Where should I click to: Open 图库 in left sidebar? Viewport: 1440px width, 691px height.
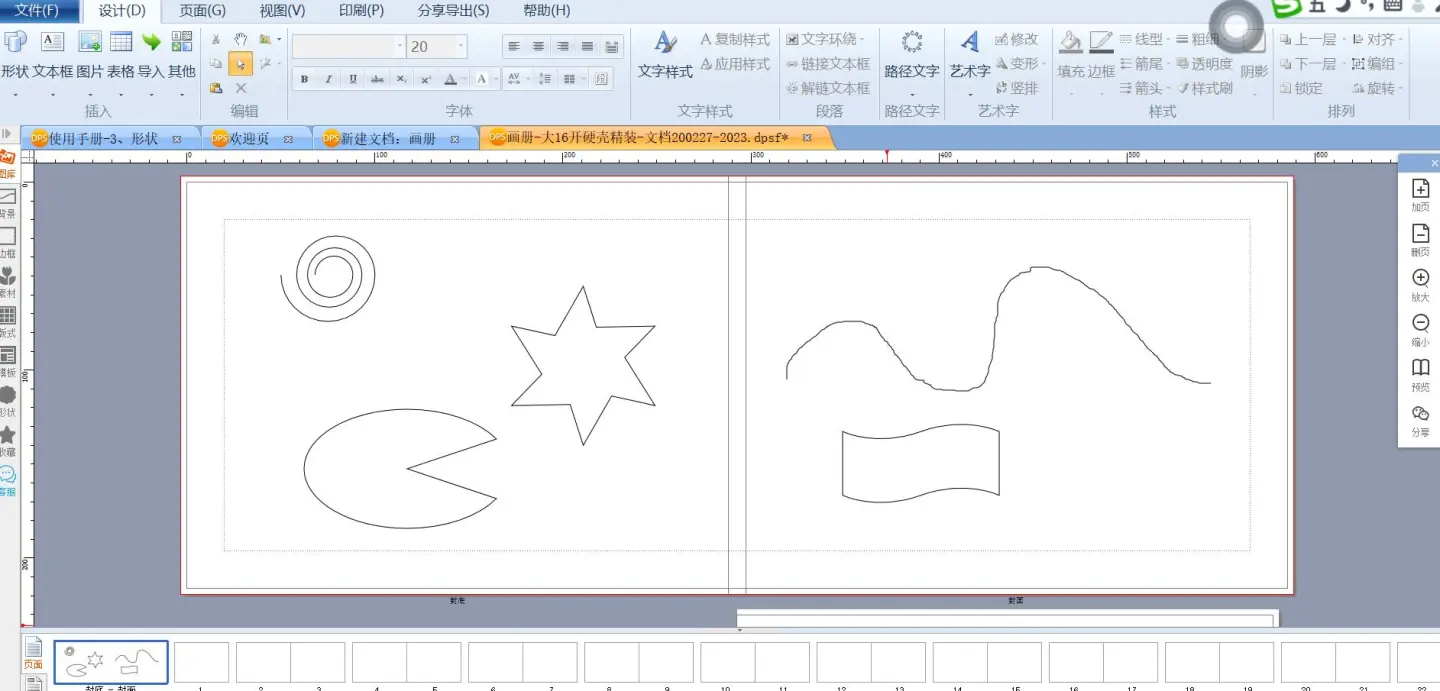(x=8, y=161)
